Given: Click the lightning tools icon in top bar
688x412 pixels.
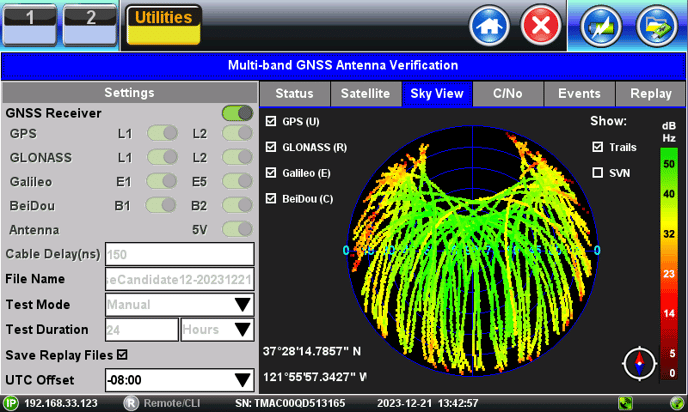Looking at the screenshot, I should [x=603, y=25].
